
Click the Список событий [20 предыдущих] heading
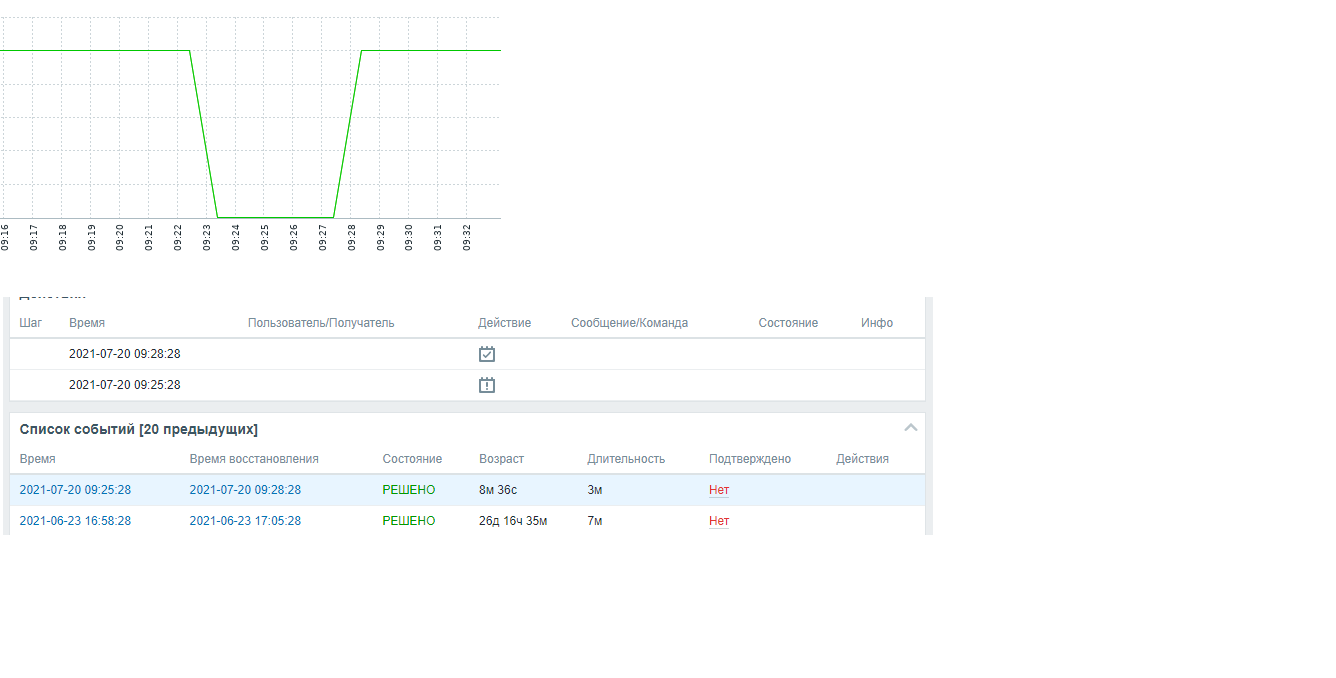139,429
